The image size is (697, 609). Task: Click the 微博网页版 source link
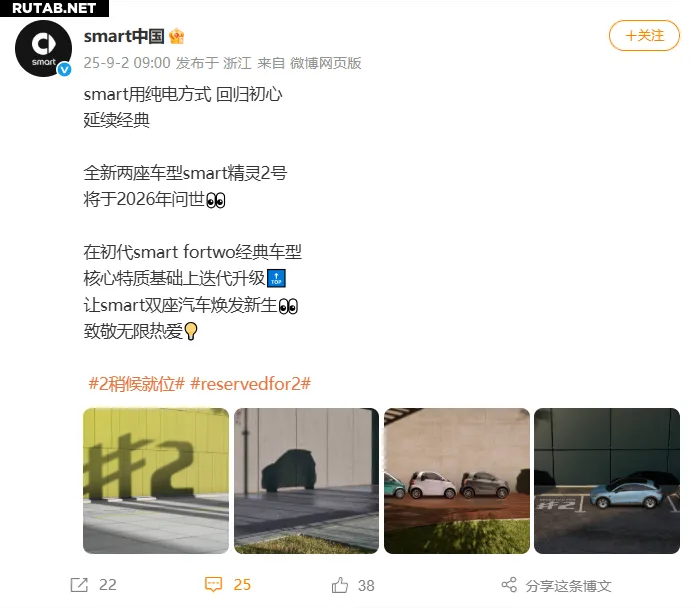tap(325, 63)
